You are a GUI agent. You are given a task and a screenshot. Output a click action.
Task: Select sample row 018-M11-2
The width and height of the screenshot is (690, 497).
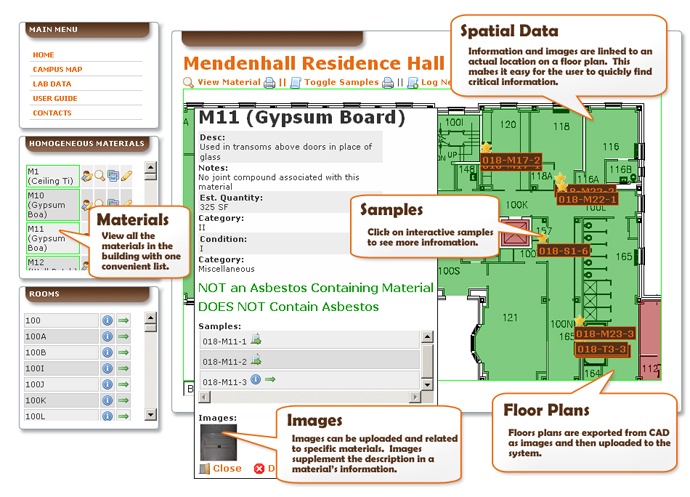click(x=309, y=361)
